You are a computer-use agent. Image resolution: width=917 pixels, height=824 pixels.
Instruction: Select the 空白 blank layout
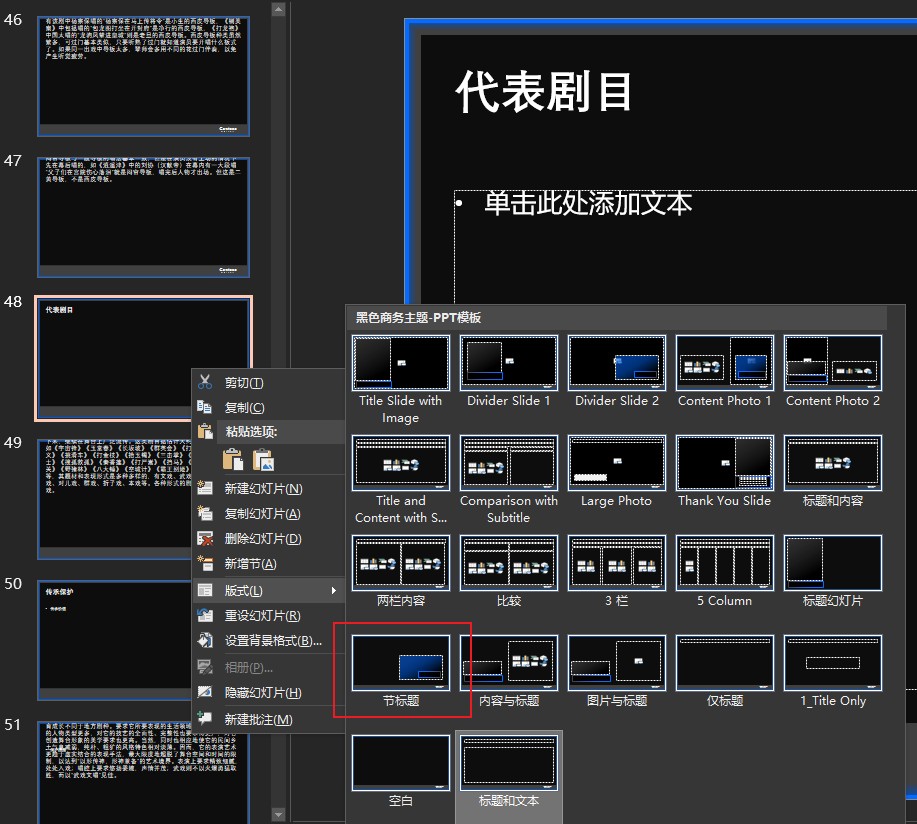(x=400, y=762)
